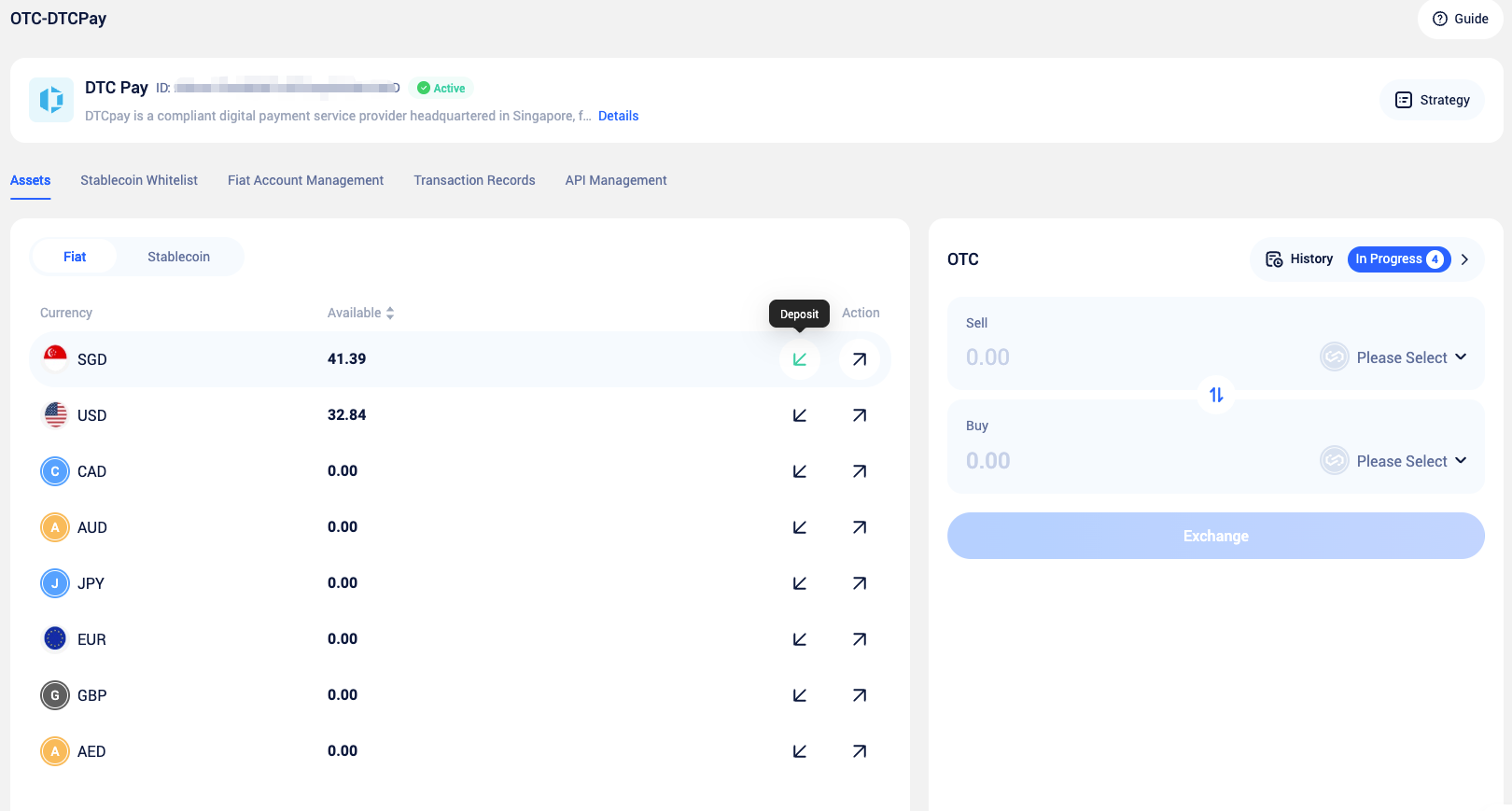Open the Transaction Records tab

474,180
